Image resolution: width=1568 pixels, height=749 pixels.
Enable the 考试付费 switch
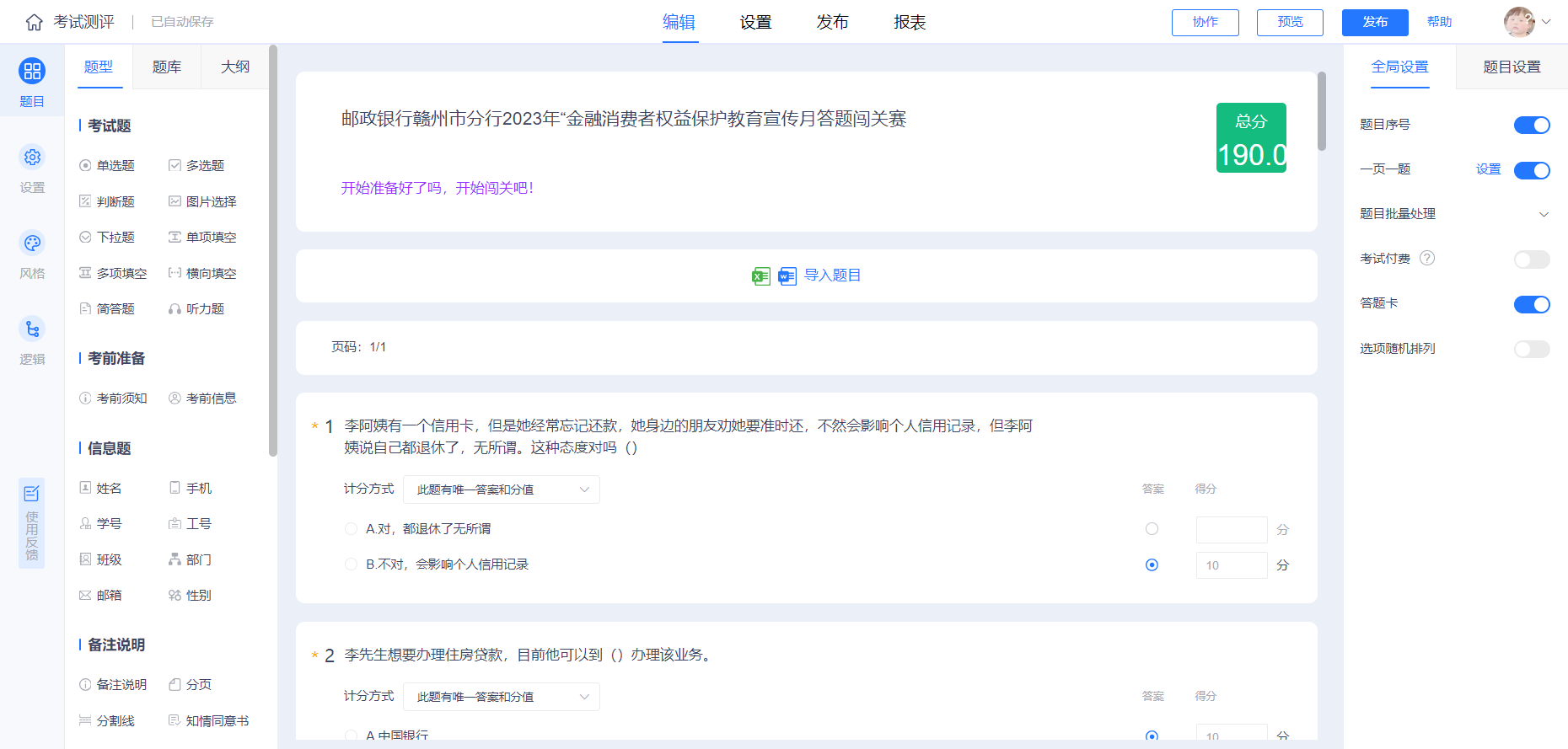tap(1532, 259)
